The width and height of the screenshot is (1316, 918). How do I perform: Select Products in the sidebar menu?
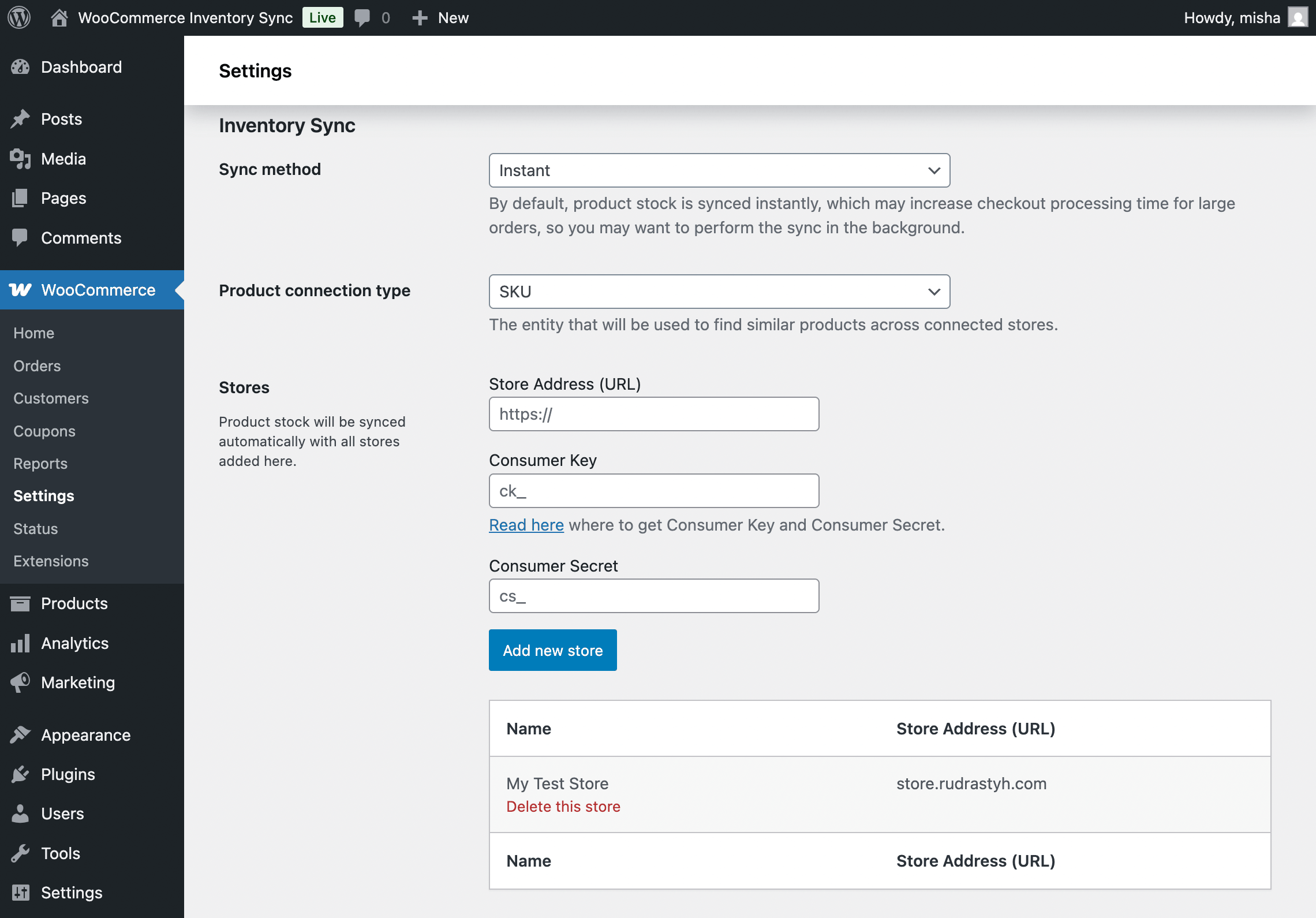pyautogui.click(x=74, y=603)
